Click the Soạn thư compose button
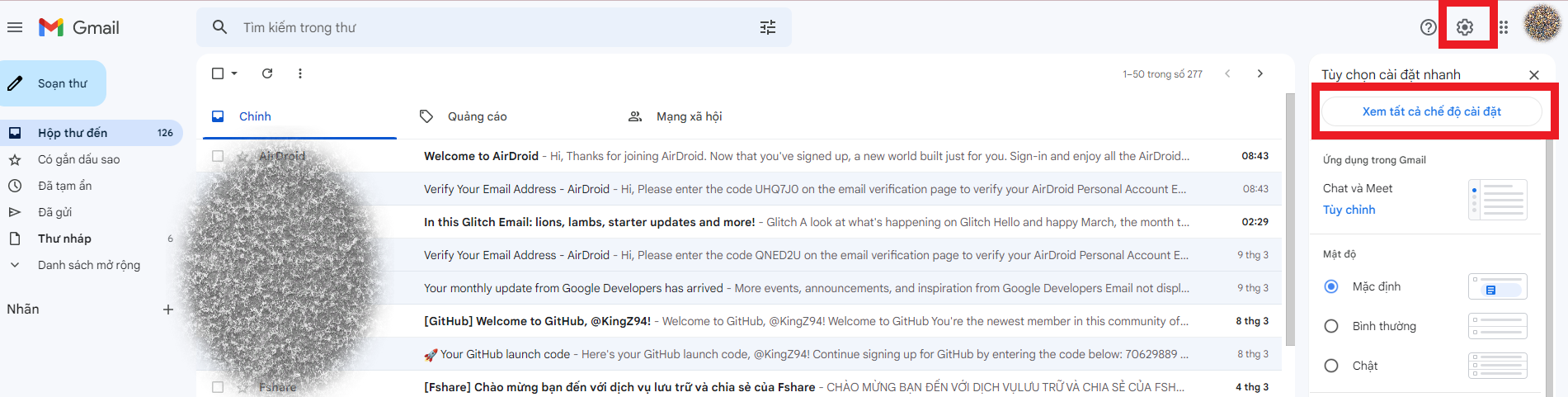1568x397 pixels. coord(54,83)
